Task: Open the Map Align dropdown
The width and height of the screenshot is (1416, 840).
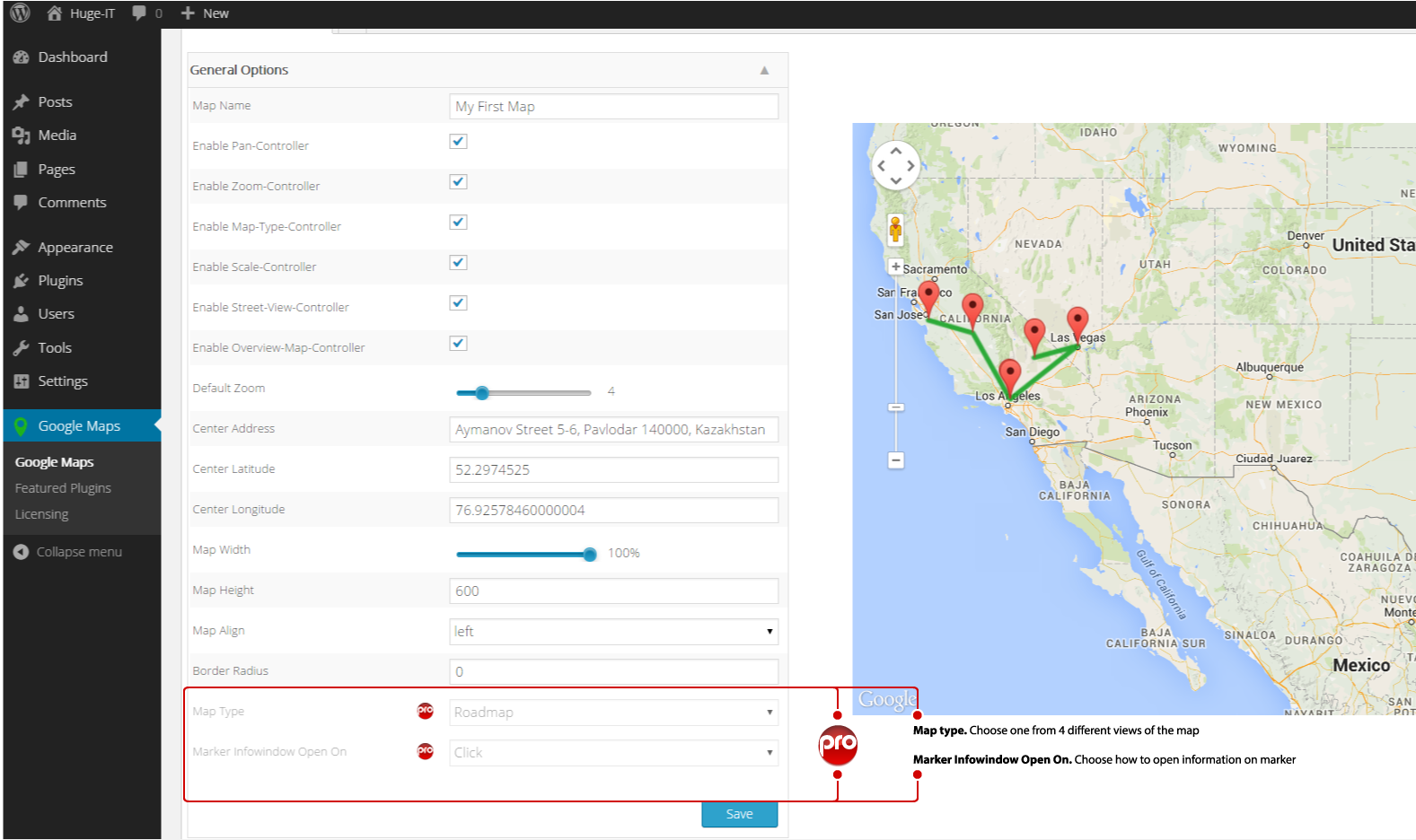Action: pos(614,632)
